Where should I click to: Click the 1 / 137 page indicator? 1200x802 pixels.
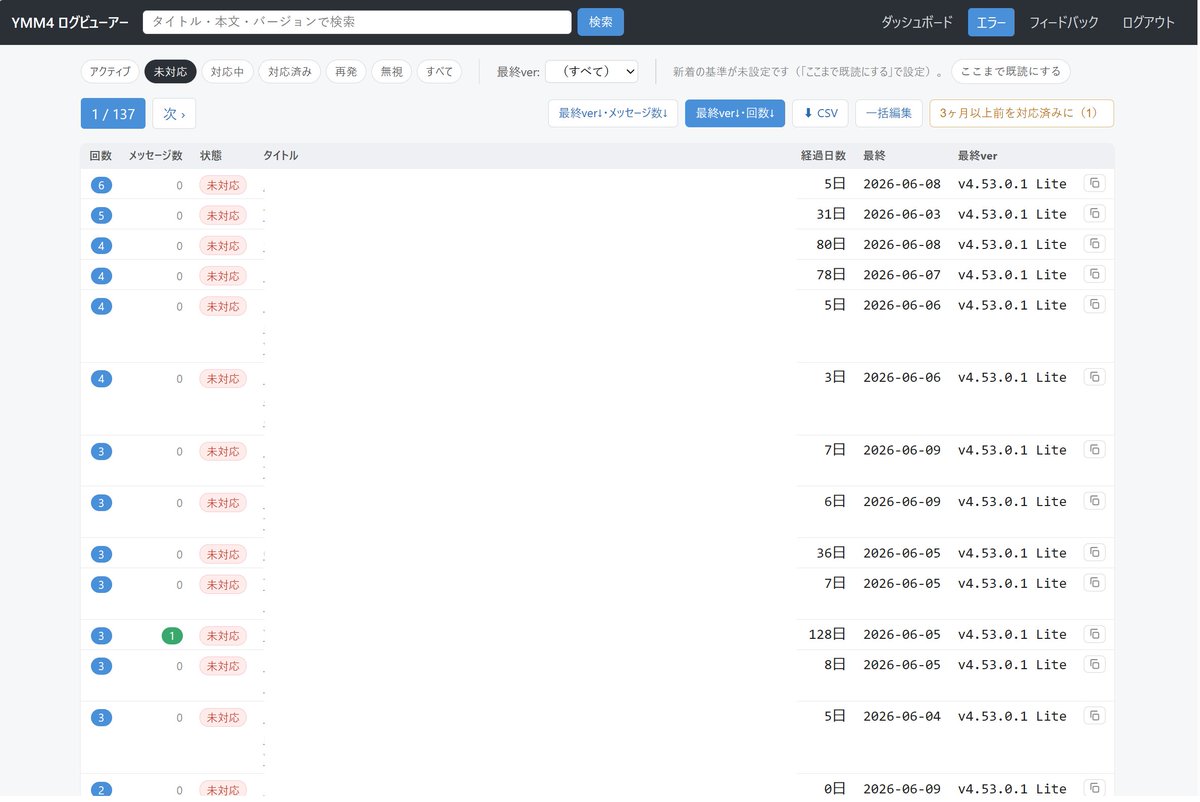113,114
